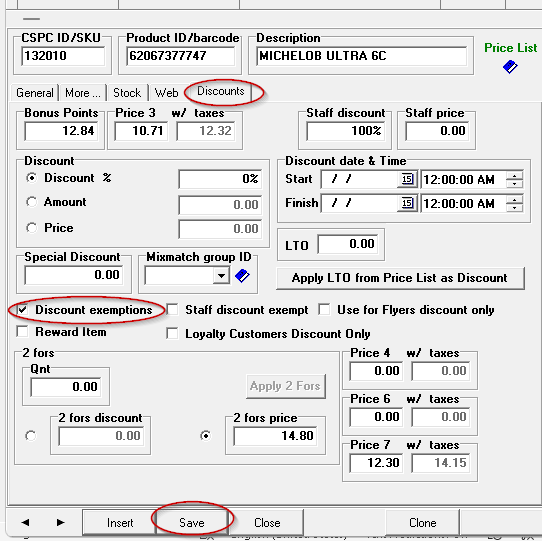Click the Finish date field
This screenshot has width=542, height=541.
pyautogui.click(x=359, y=203)
